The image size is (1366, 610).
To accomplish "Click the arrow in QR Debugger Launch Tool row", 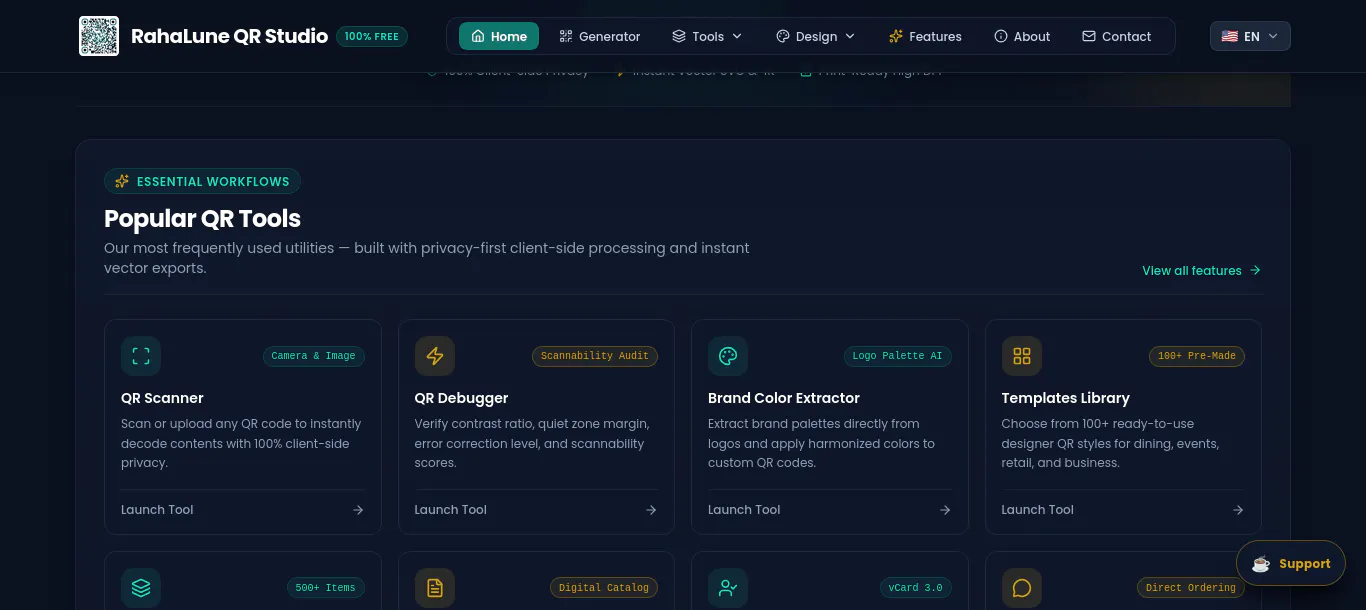I will point(651,510).
